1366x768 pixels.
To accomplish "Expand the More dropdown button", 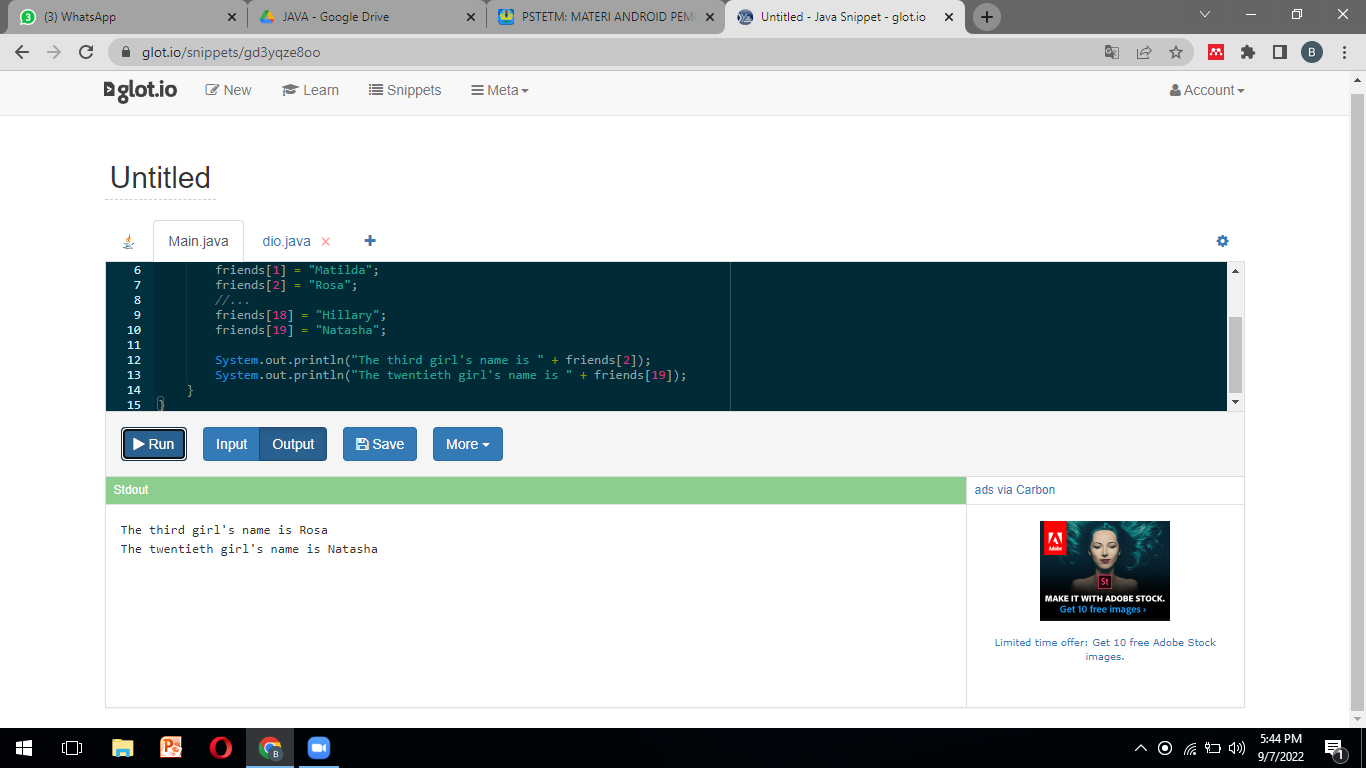I will (x=467, y=444).
